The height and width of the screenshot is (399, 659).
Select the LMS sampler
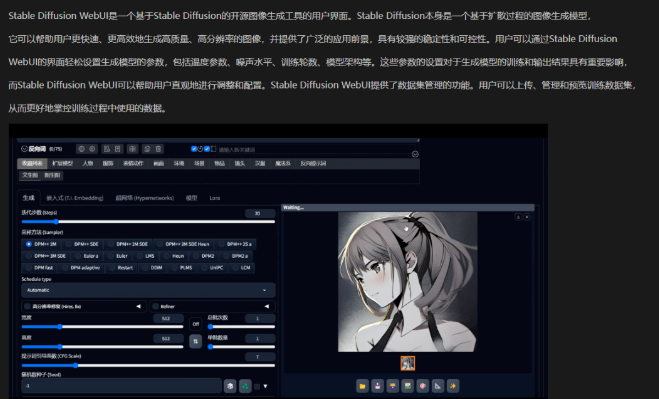point(145,256)
